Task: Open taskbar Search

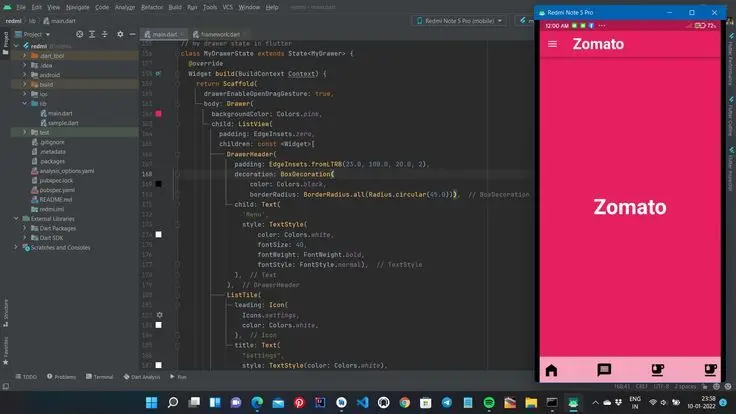Action: coord(173,402)
